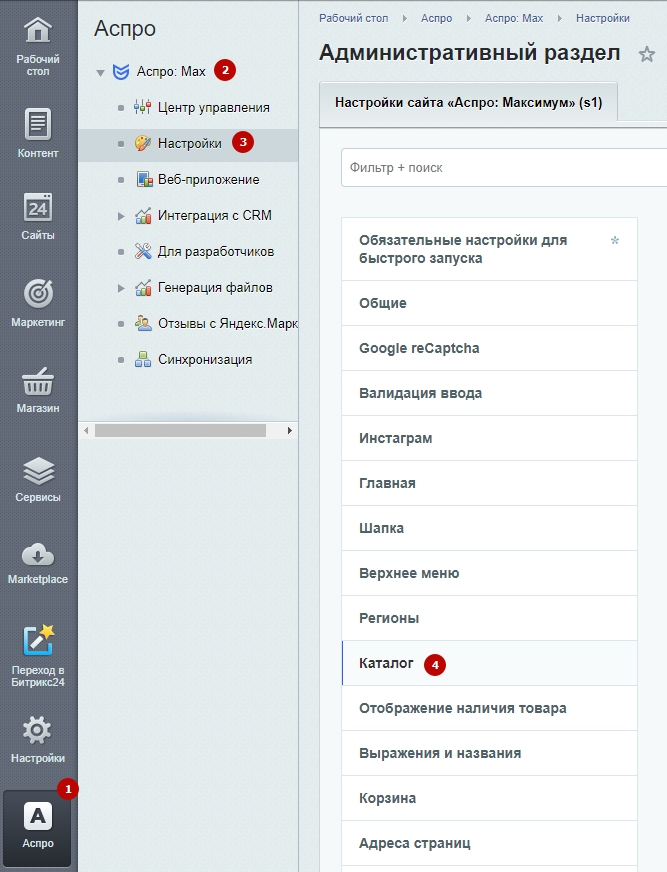The image size is (667, 872).
Task: Click the asterisk next to Обязательные настройки
Action: pyautogui.click(x=615, y=240)
